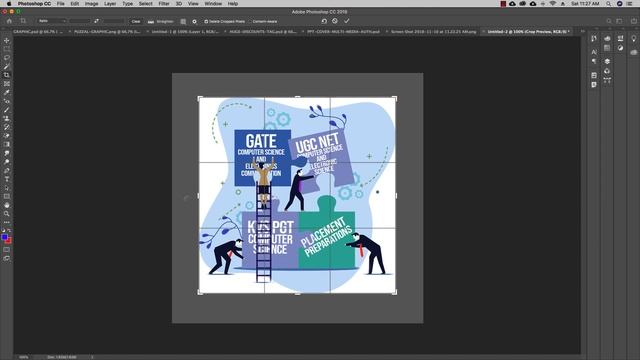This screenshot has height=360, width=640.
Task: Switch to GRAPHIC.psd document tab
Action: tap(38, 31)
